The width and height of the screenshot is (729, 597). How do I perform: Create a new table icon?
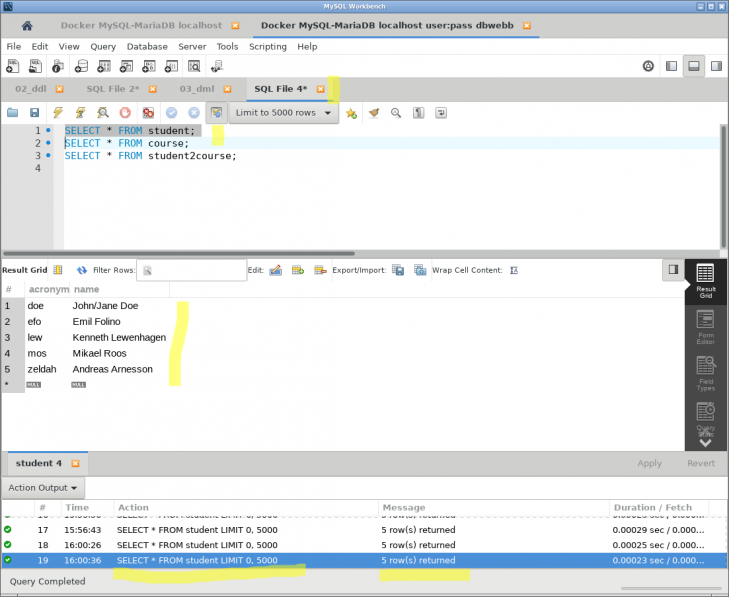pos(104,66)
